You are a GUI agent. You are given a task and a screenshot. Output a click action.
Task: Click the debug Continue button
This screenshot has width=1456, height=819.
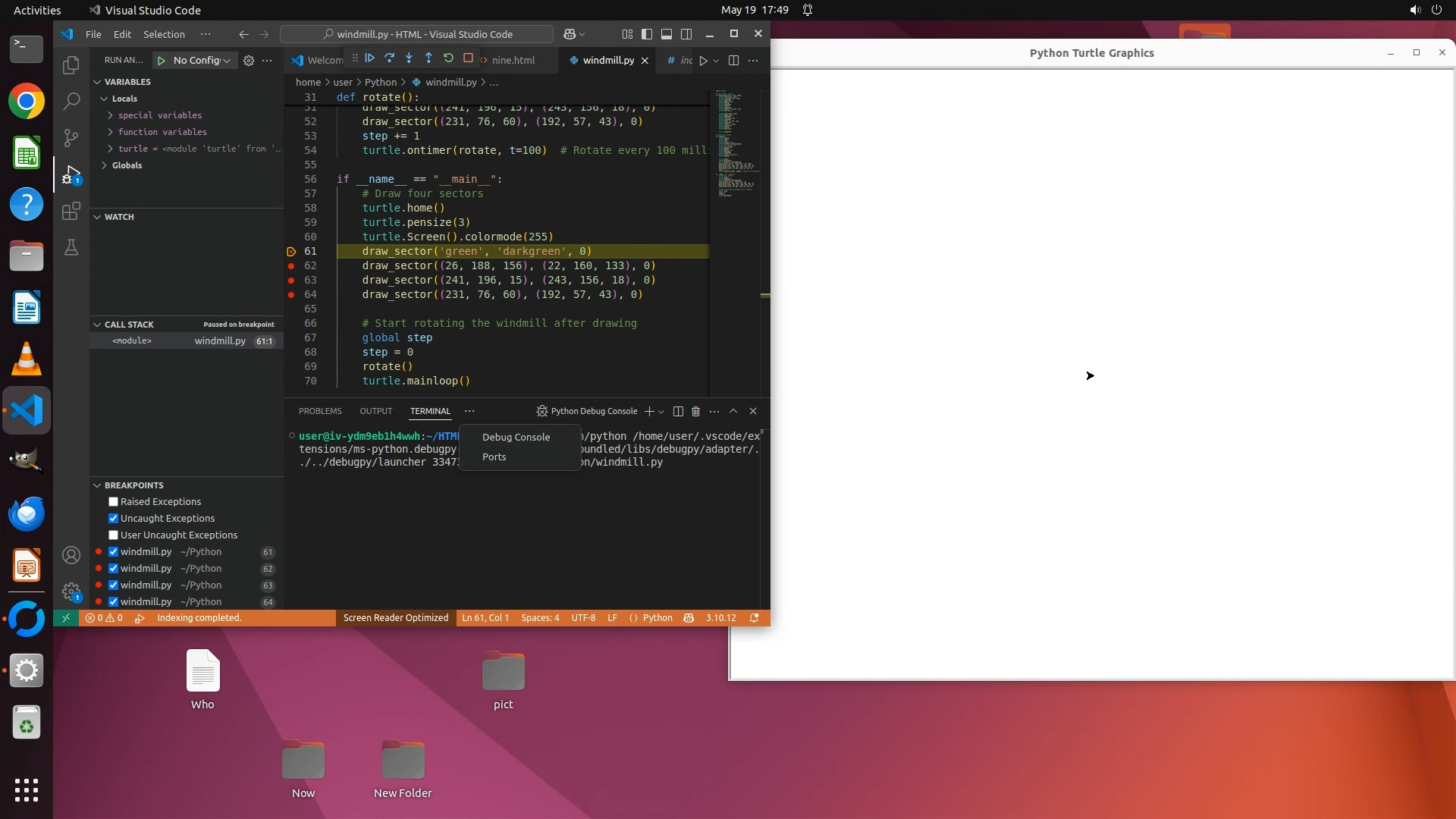point(370,58)
